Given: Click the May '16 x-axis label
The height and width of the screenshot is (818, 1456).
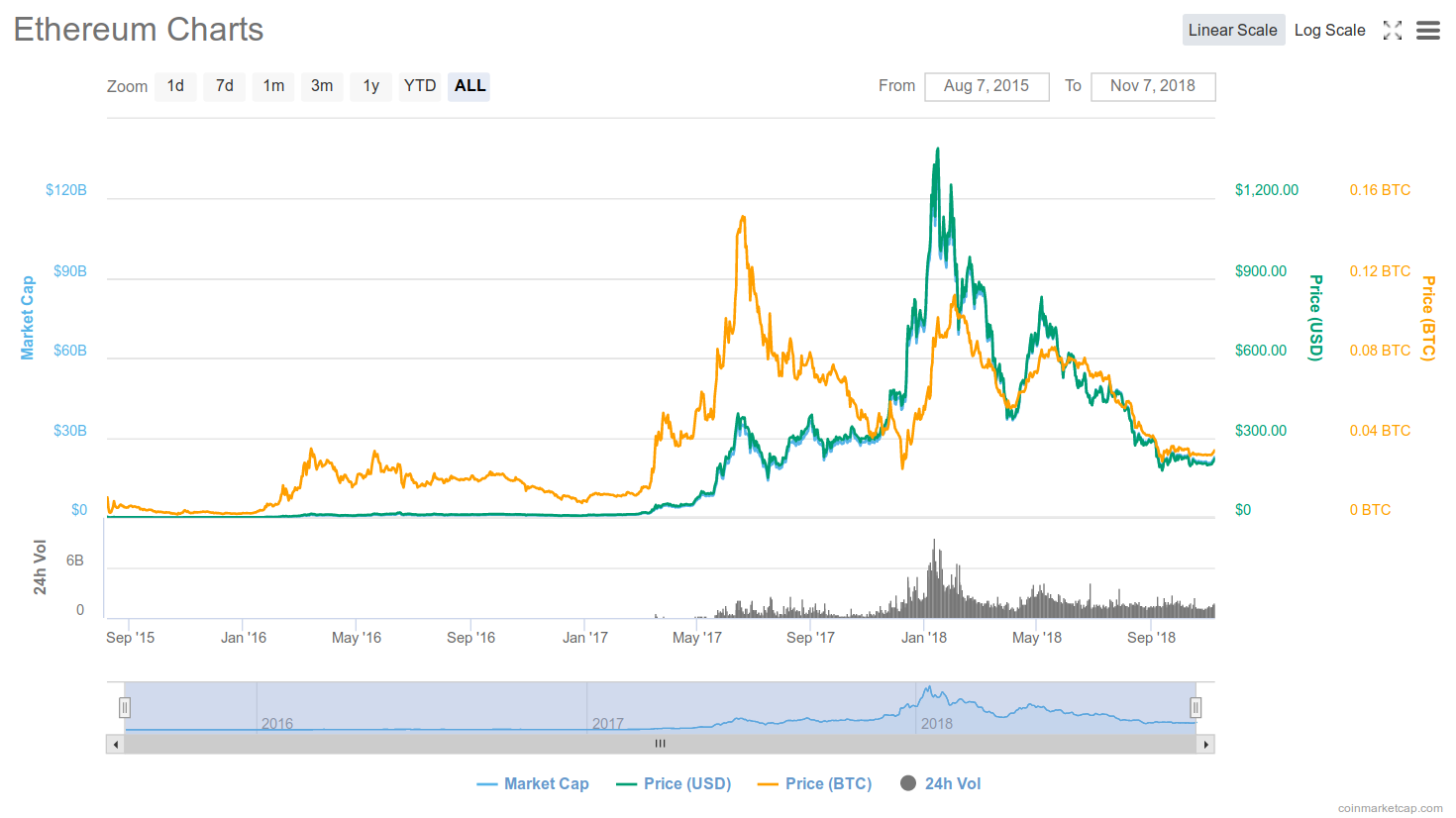Looking at the screenshot, I should (357, 638).
